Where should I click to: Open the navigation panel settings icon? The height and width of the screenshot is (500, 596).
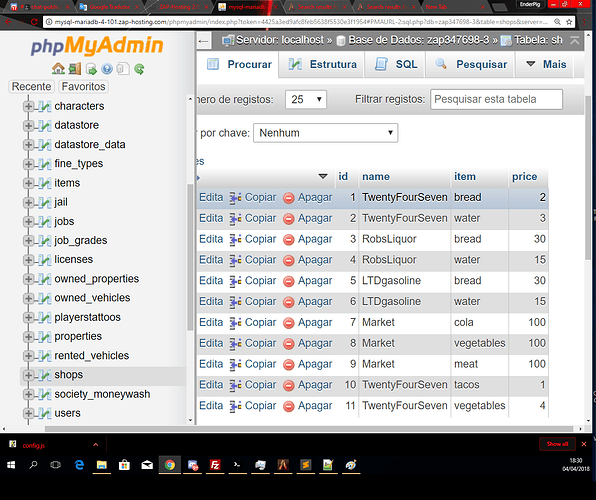(123, 69)
